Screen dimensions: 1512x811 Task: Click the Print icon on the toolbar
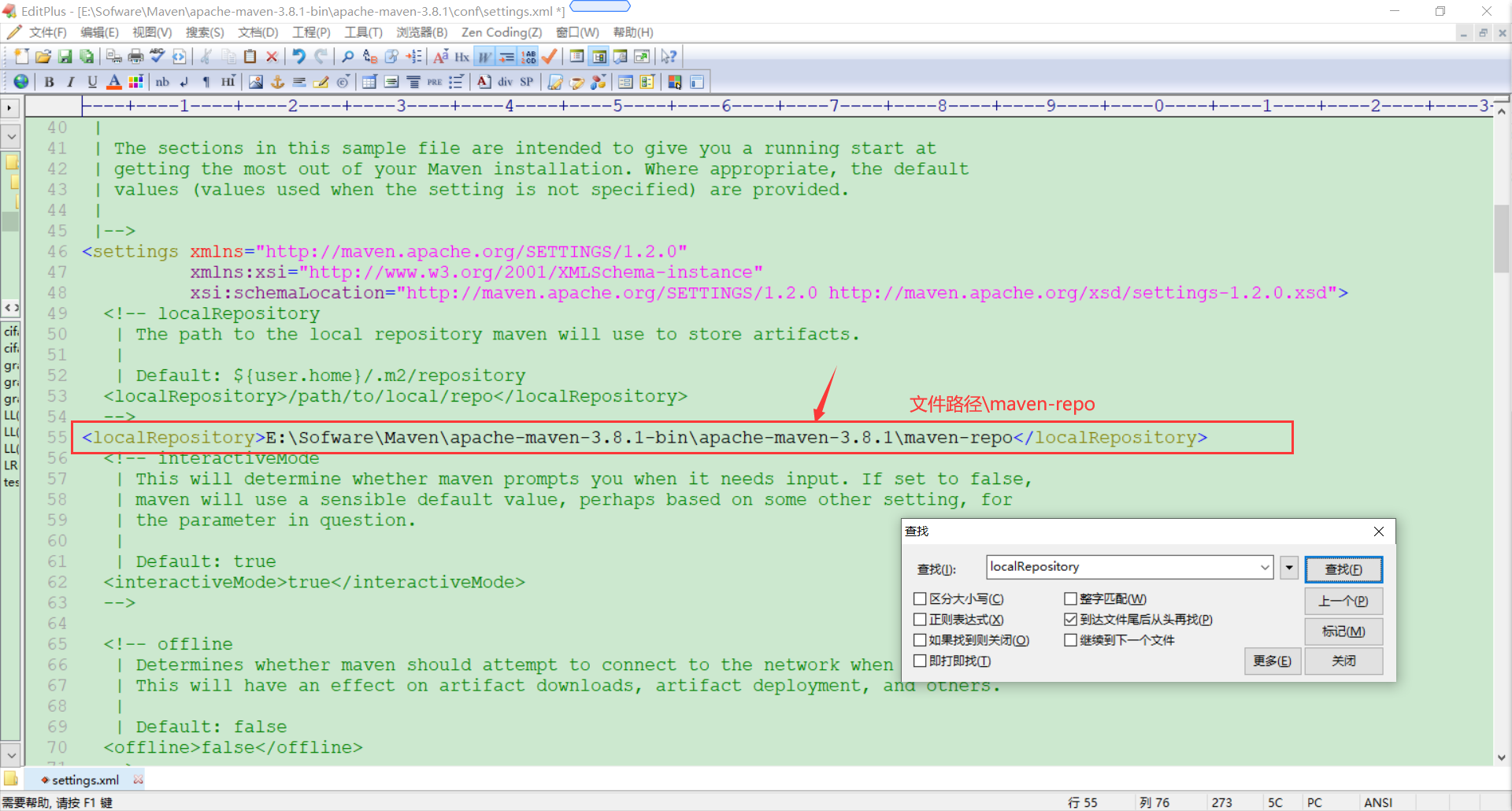[135, 56]
